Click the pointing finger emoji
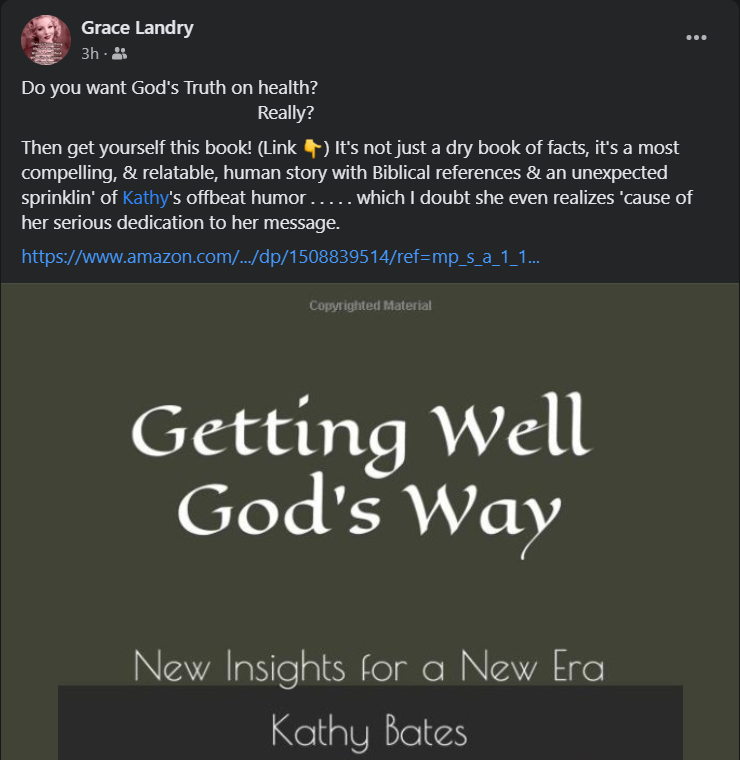 312,148
